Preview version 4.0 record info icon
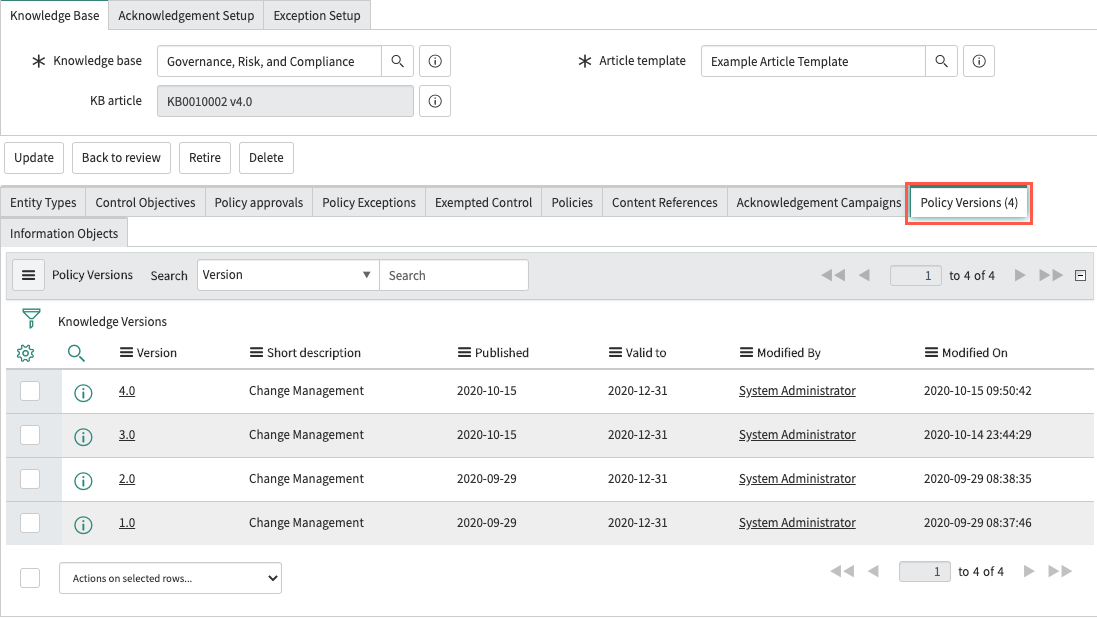The image size is (1097, 618). coord(83,393)
